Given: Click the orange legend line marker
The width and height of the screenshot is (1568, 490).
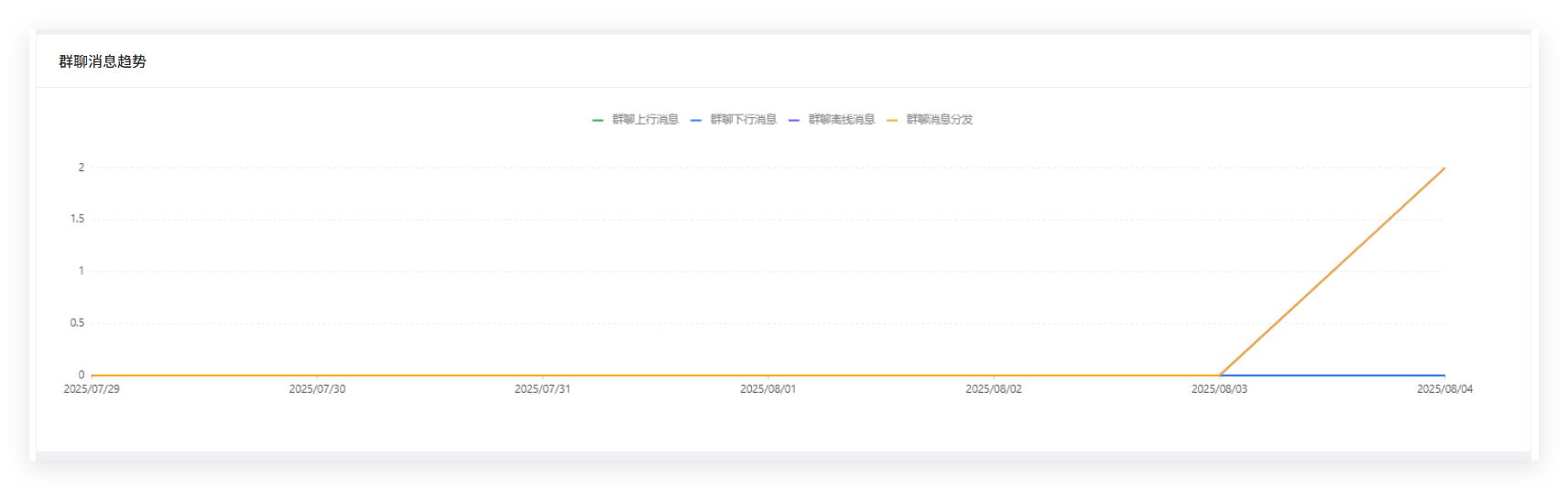Looking at the screenshot, I should pyautogui.click(x=892, y=120).
